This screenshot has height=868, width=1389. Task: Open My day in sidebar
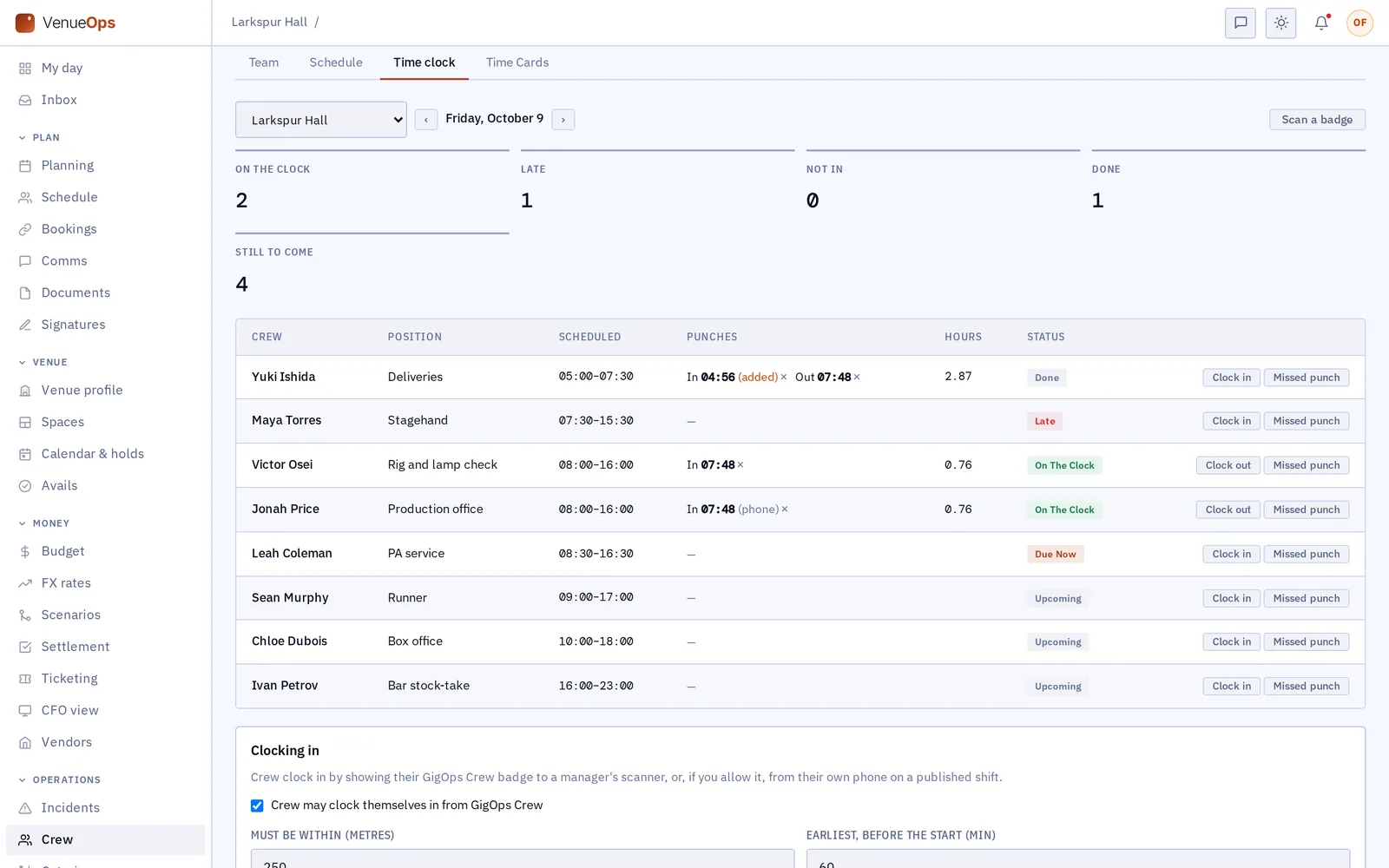tap(105, 68)
